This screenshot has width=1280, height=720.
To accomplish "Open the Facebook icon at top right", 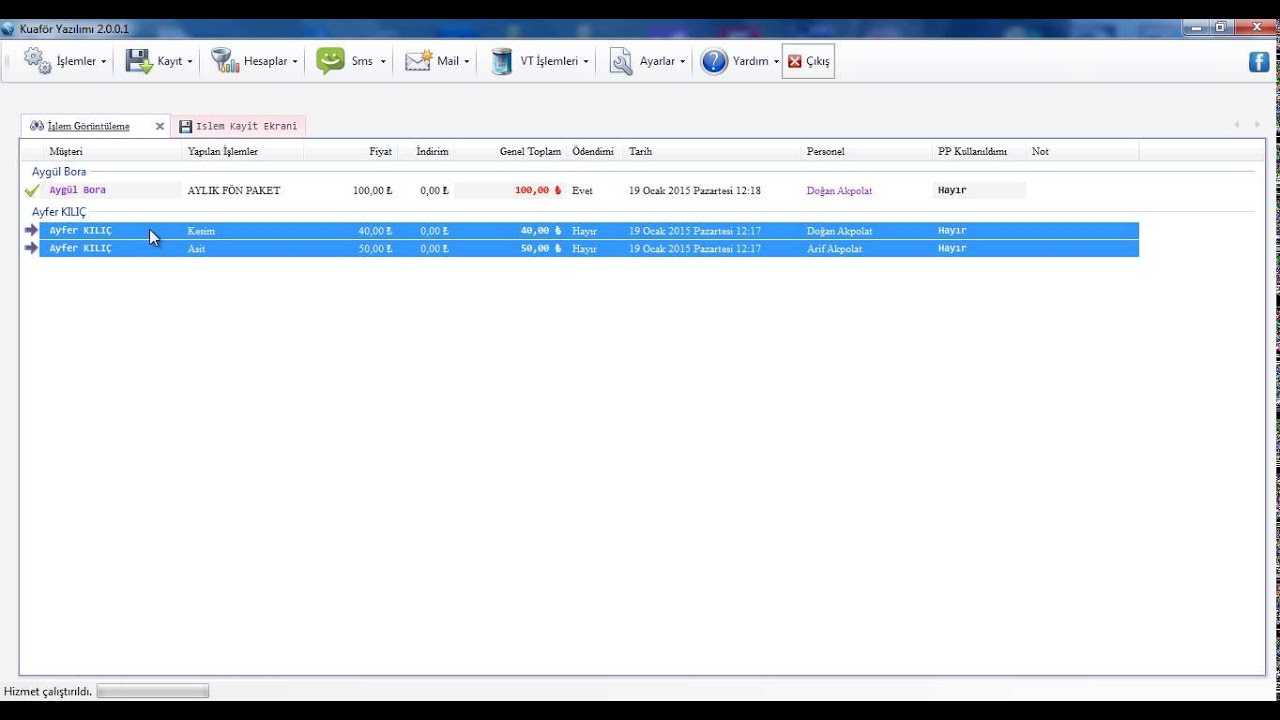I will coord(1259,62).
